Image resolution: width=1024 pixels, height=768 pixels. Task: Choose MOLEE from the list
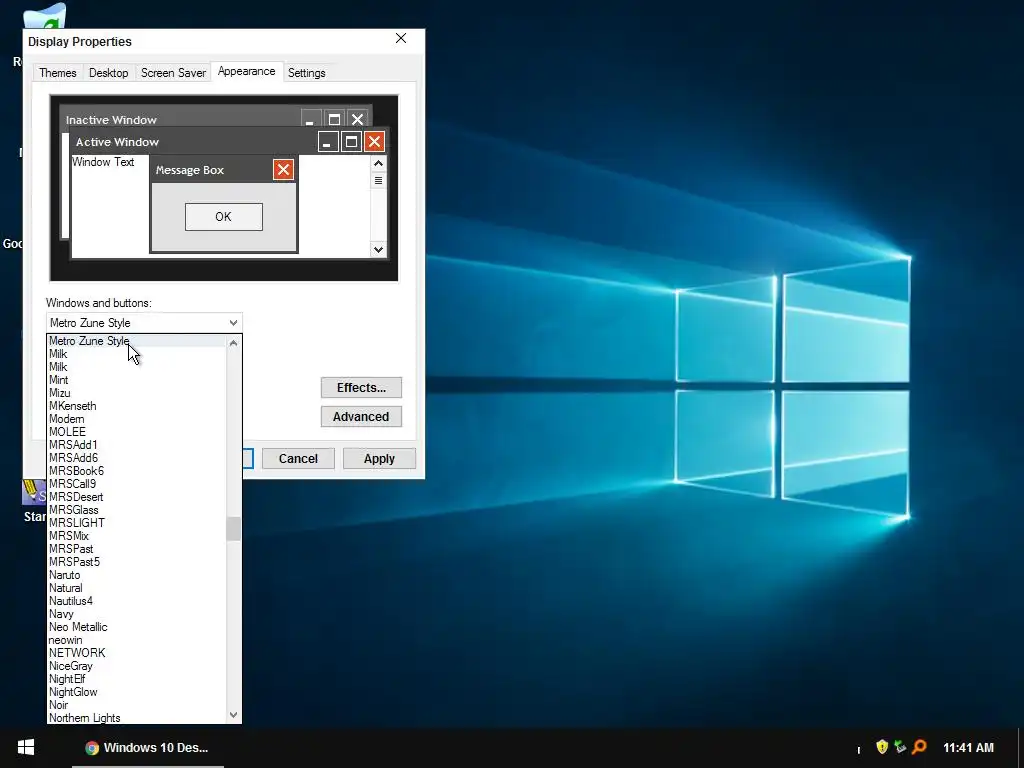[136, 432]
